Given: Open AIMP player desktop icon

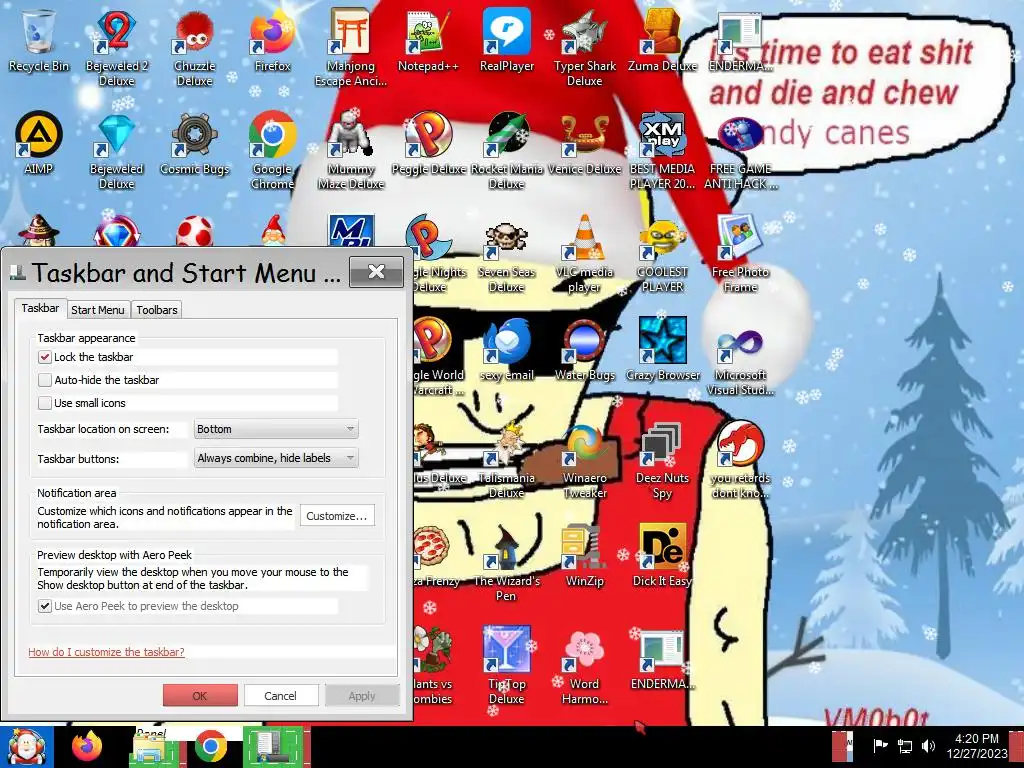Looking at the screenshot, I should [39, 144].
